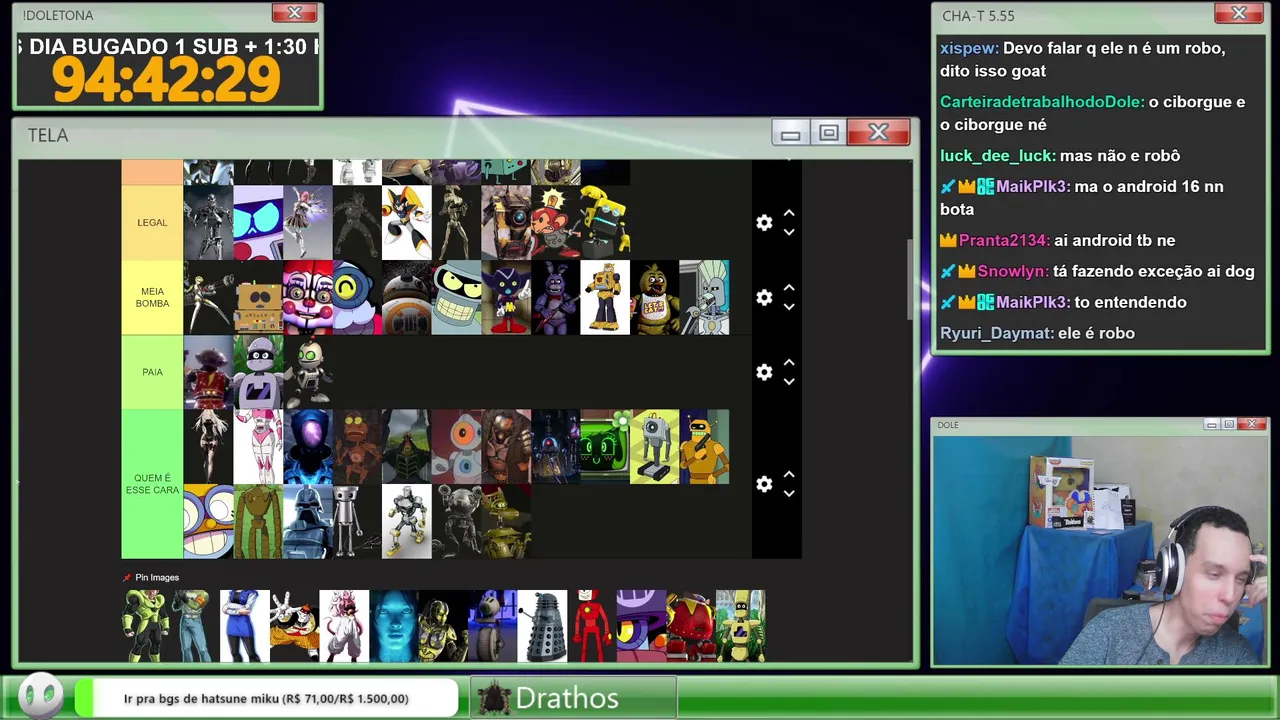
Task: Move the QUEM É ESSE CARA tier down
Action: click(x=789, y=493)
